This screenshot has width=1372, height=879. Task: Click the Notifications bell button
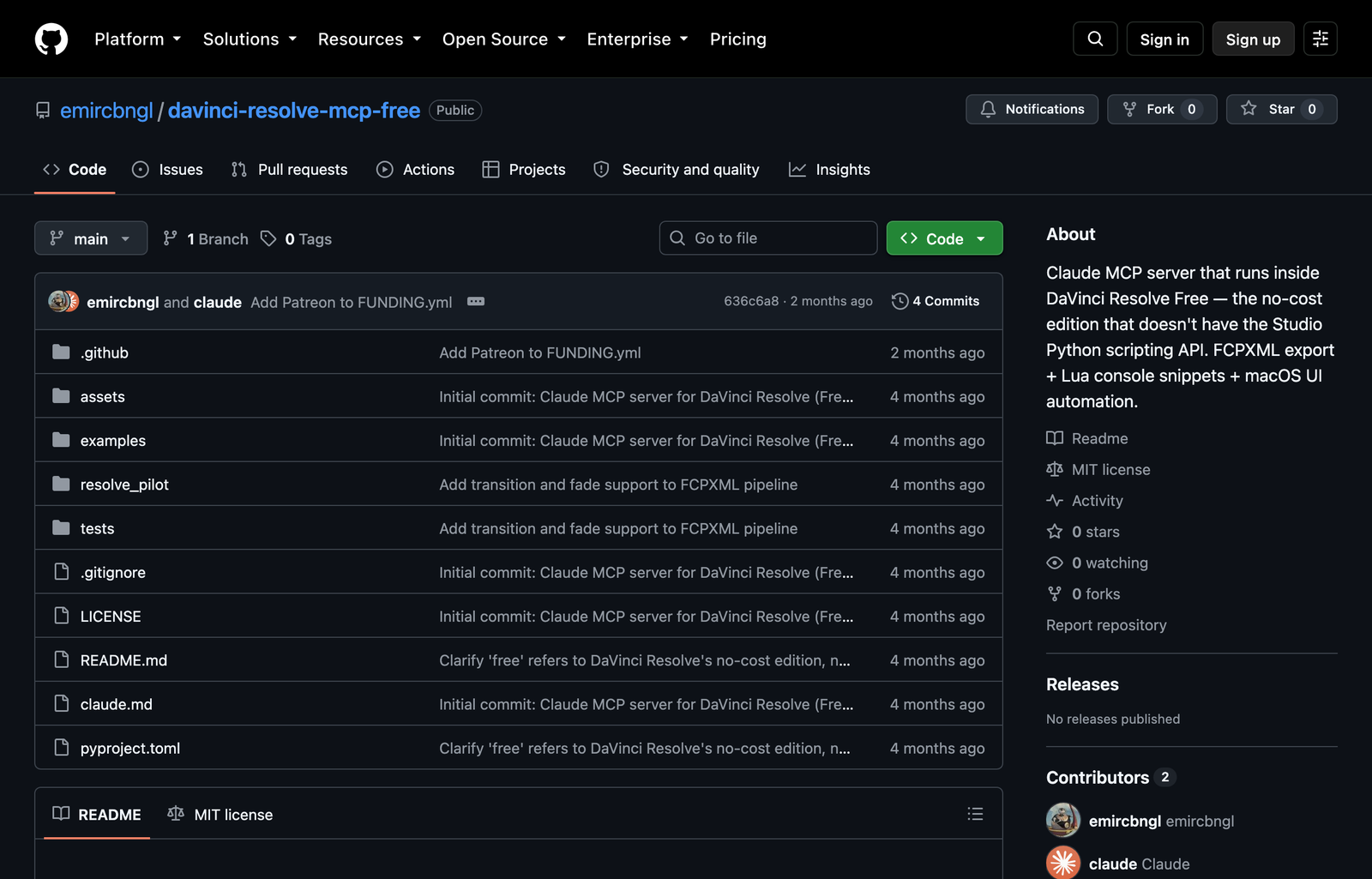[1032, 109]
